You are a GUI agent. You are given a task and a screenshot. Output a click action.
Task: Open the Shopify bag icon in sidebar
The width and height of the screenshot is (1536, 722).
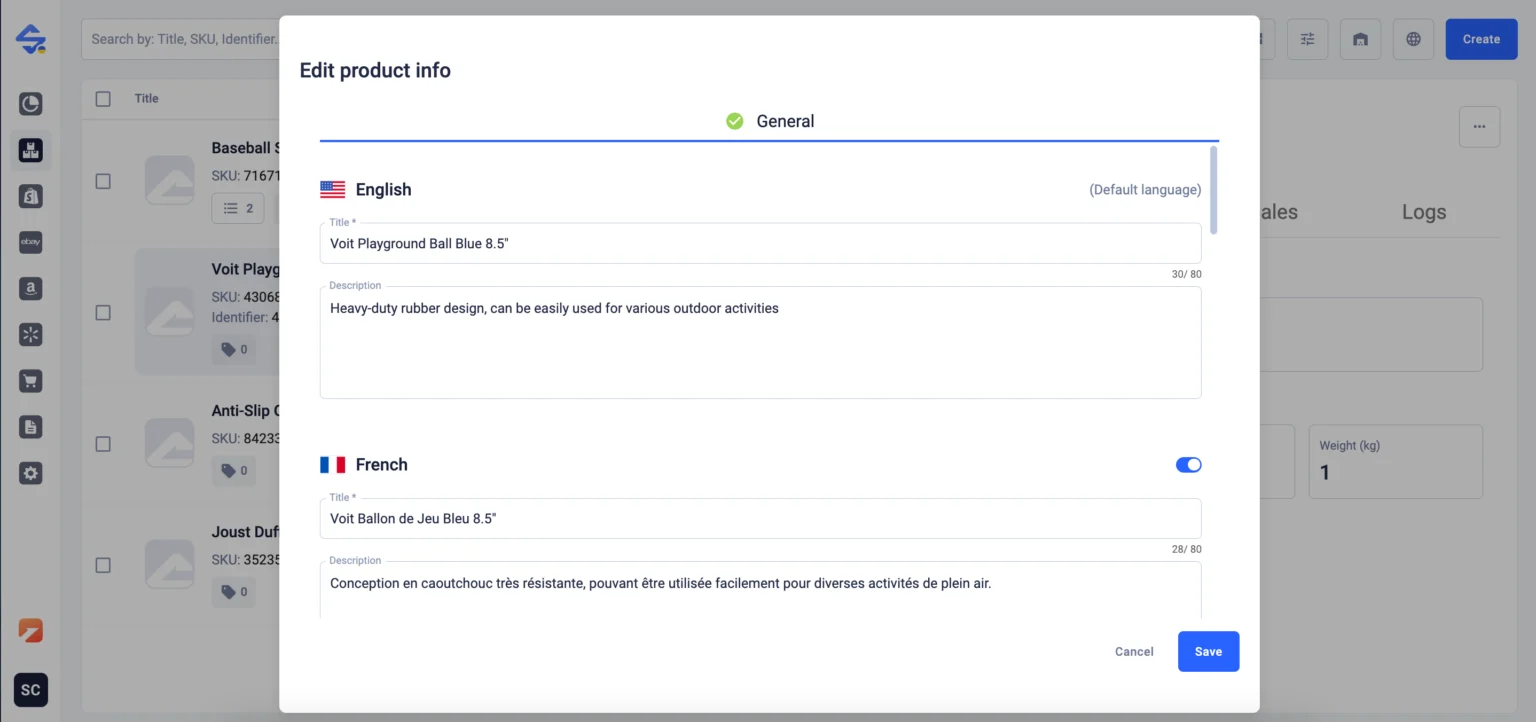click(31, 196)
